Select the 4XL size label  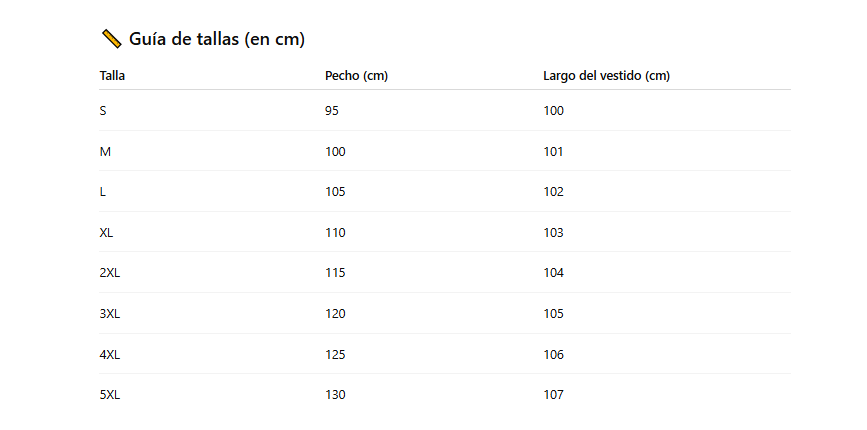[110, 354]
